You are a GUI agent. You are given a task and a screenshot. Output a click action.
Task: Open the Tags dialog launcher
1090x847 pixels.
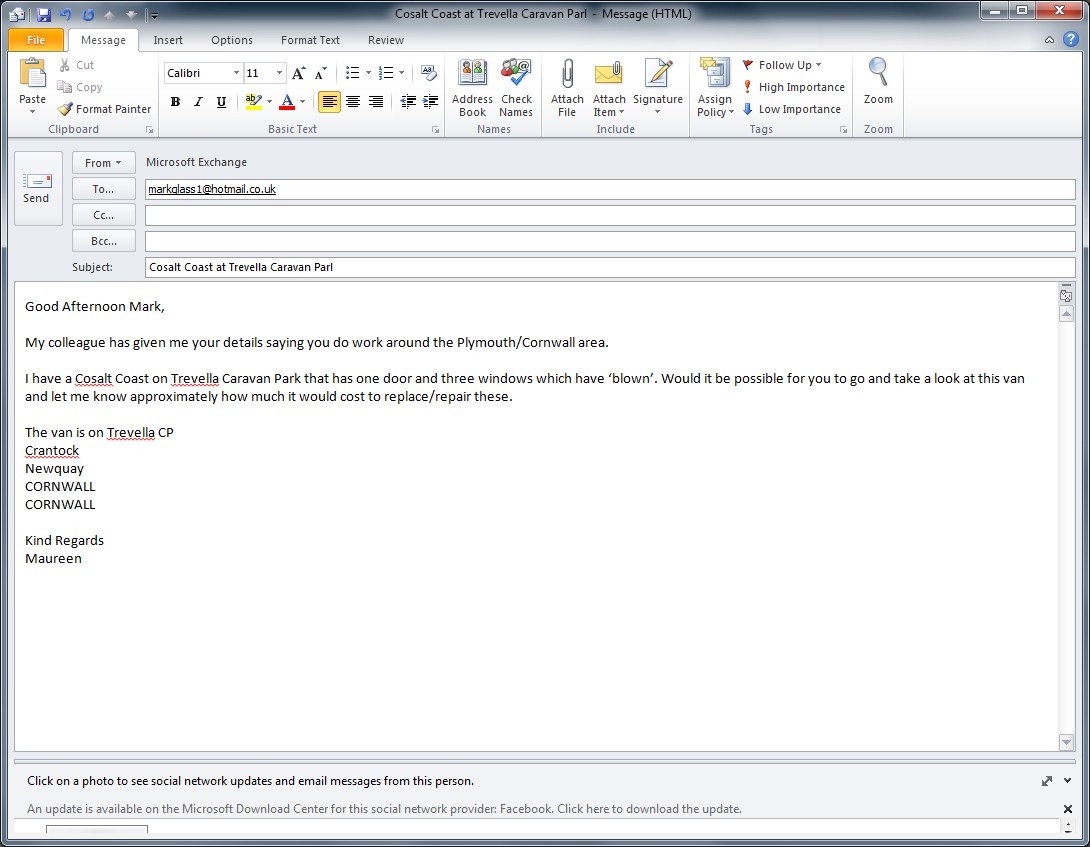pos(843,130)
